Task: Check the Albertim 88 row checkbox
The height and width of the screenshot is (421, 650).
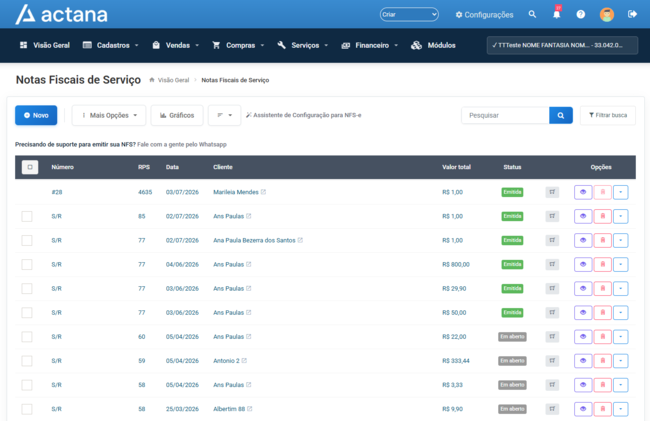Action: [x=27, y=409]
